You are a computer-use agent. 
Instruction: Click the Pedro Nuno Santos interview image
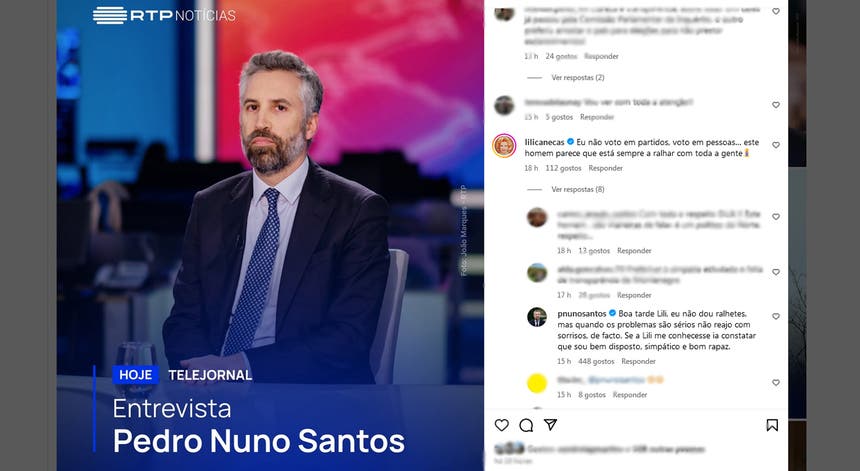[x=270, y=235]
